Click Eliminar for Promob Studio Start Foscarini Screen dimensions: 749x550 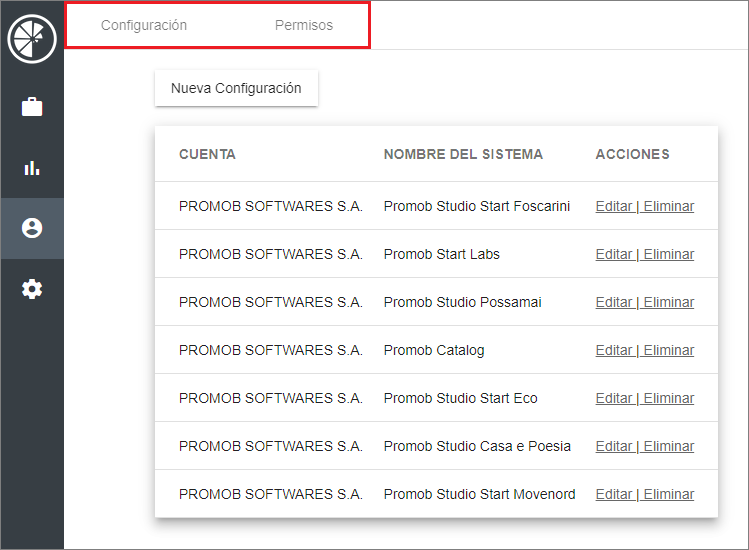coord(669,207)
